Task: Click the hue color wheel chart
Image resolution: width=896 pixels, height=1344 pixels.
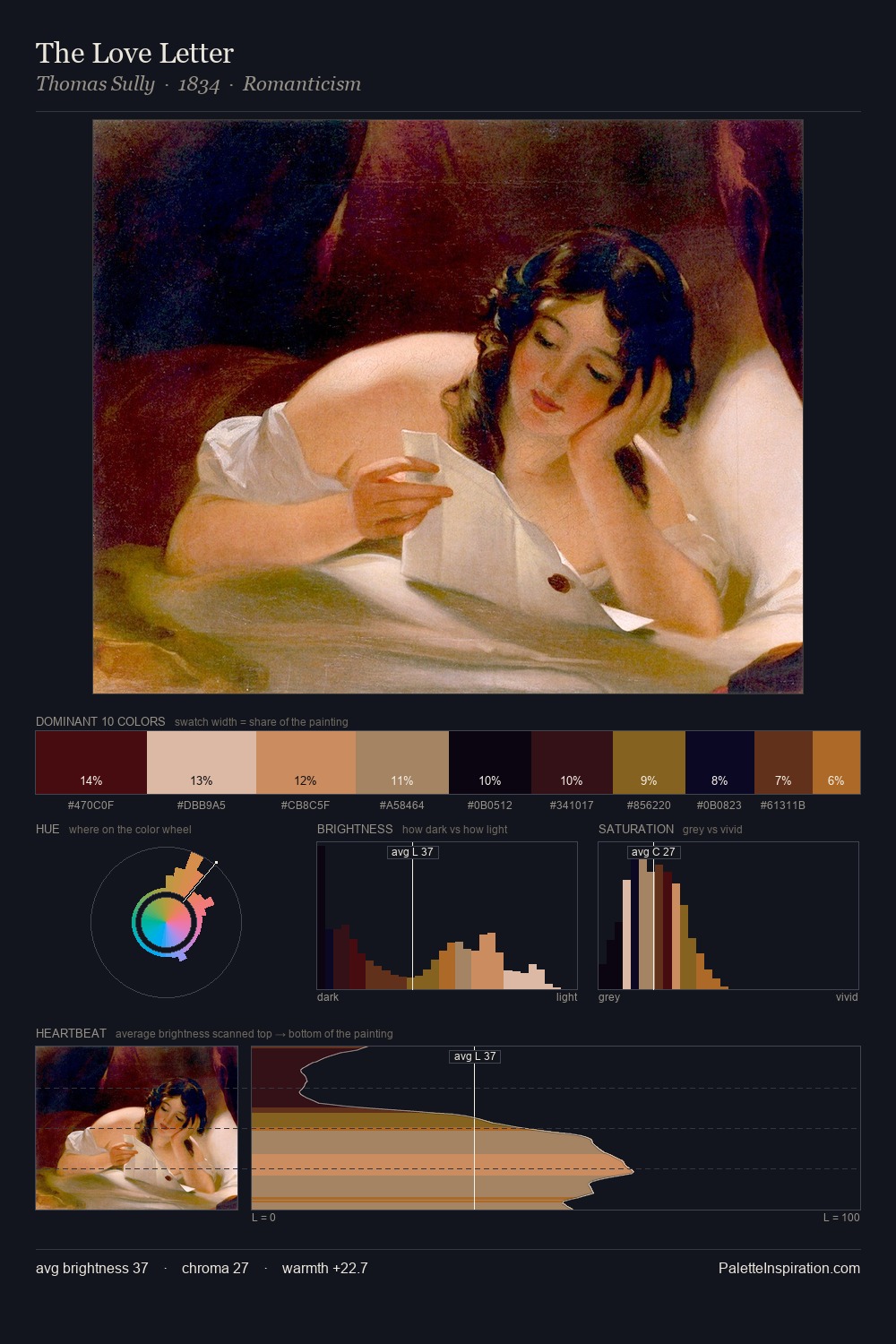Action: 167,921
